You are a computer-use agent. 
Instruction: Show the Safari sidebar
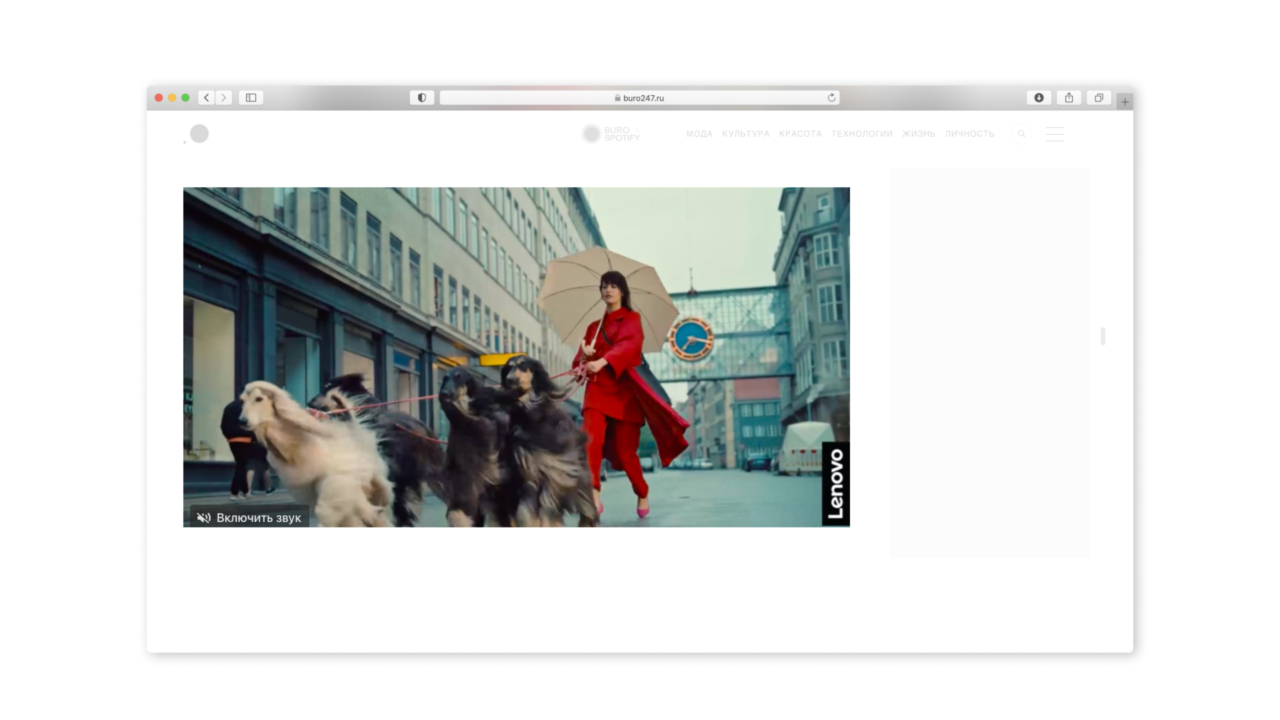click(x=251, y=98)
